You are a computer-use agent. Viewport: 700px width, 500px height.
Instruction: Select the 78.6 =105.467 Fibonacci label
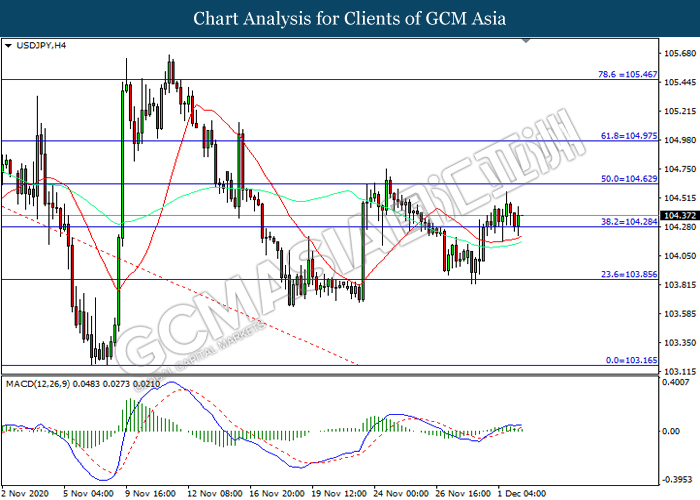627,75
